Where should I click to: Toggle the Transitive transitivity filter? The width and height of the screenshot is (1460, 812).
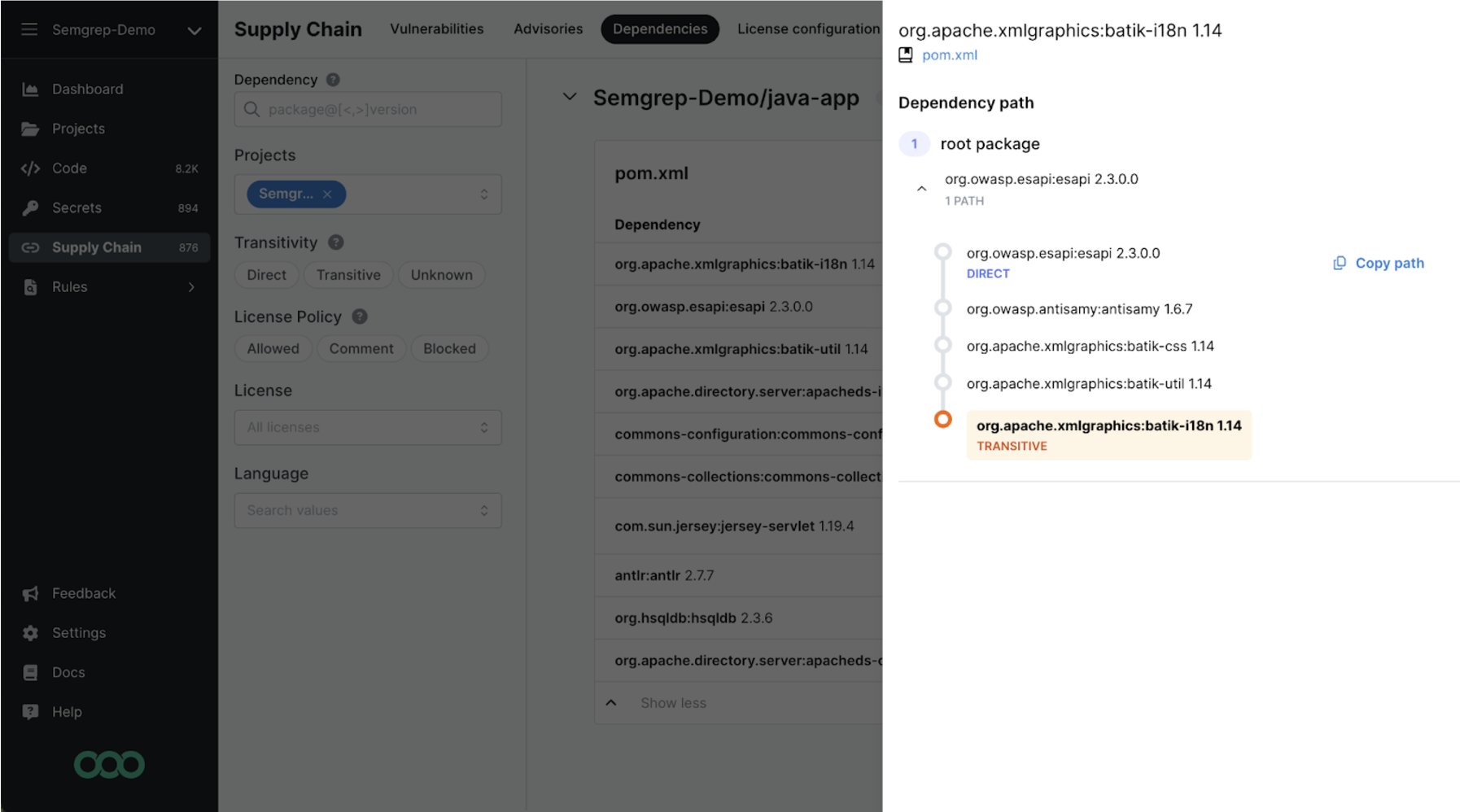(x=348, y=275)
